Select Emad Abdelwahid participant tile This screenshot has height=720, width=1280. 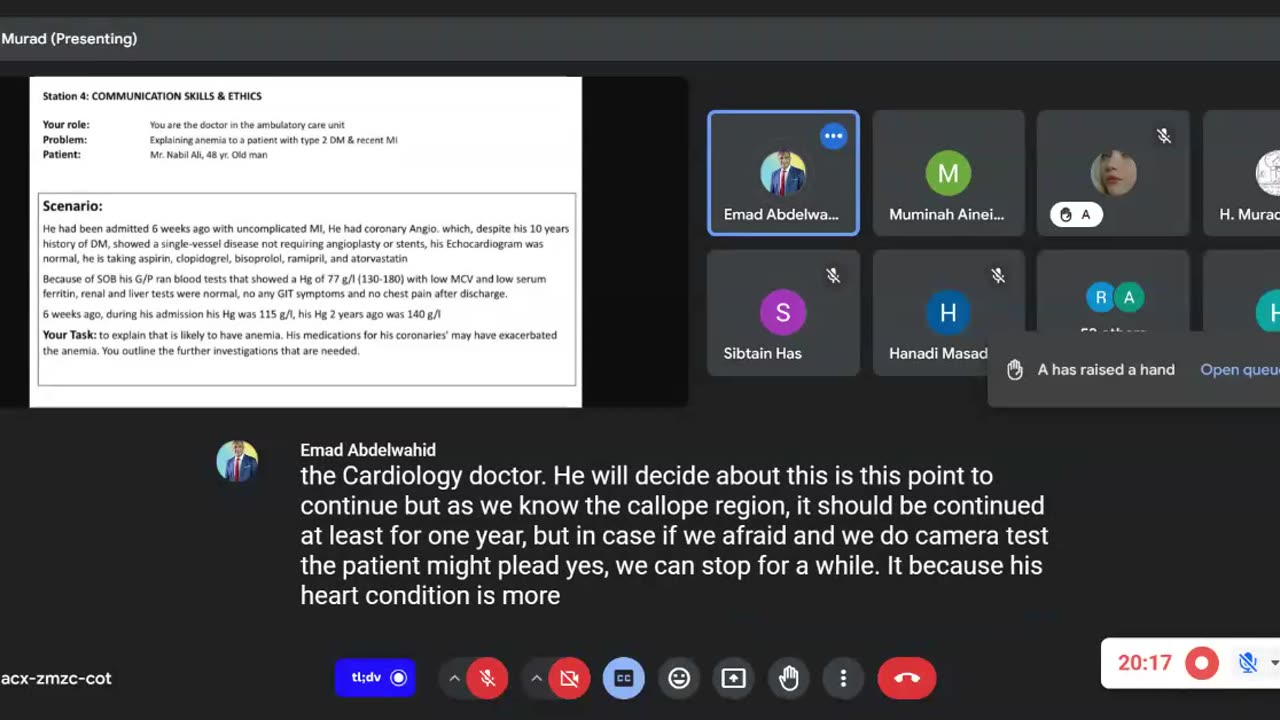(x=783, y=173)
